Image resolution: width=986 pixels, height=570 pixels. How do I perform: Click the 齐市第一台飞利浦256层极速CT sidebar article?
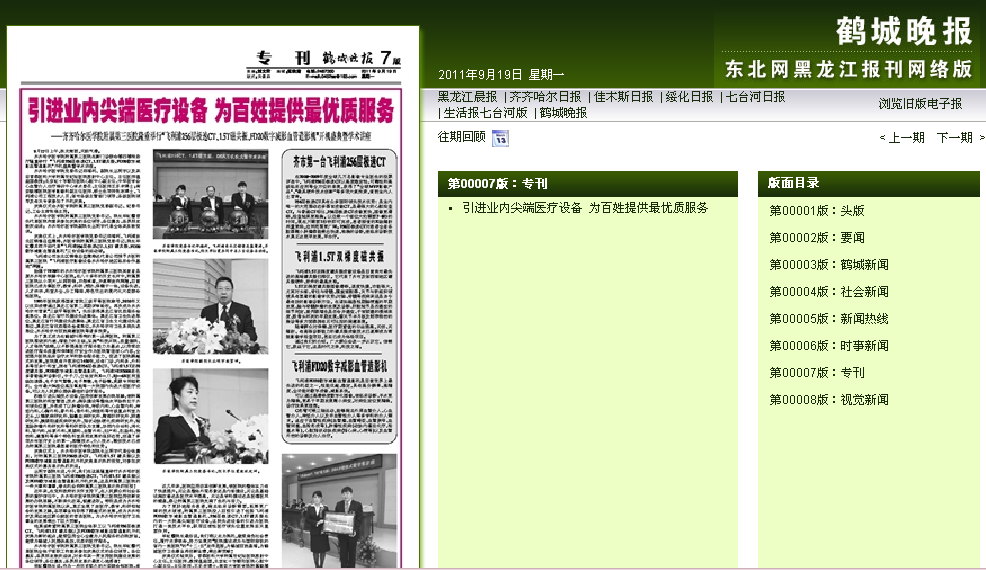[x=340, y=196]
